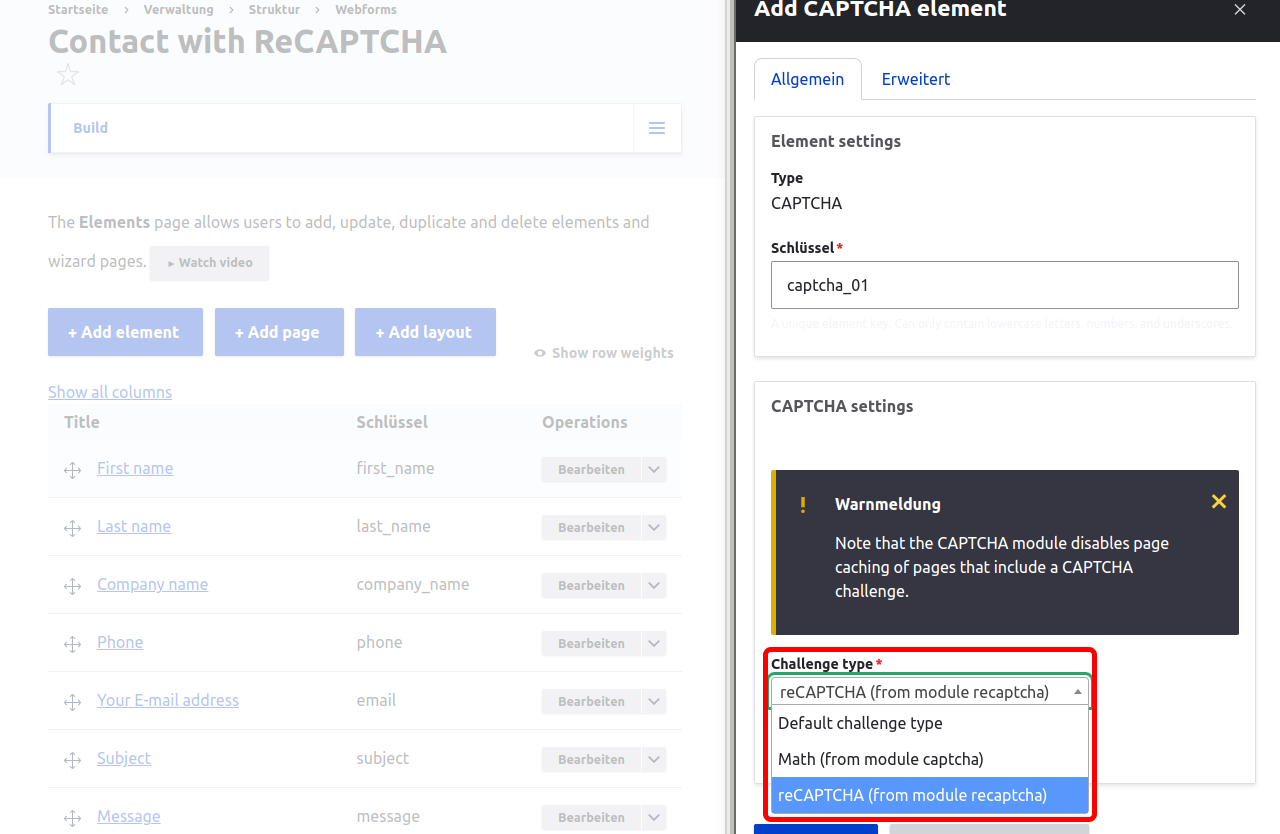Click the warning exclamation icon
Screen dimensions: 1280x834
coord(802,505)
